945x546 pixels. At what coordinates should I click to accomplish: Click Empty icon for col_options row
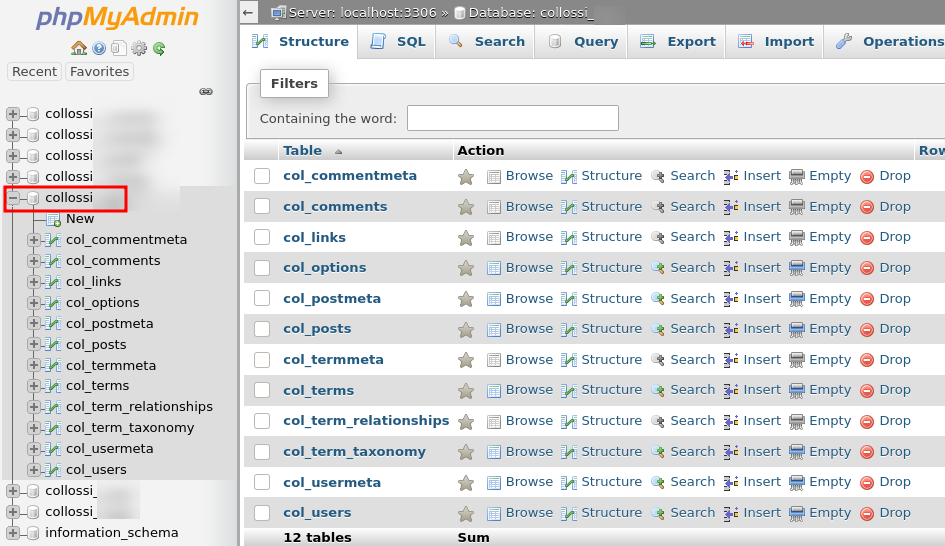point(797,268)
